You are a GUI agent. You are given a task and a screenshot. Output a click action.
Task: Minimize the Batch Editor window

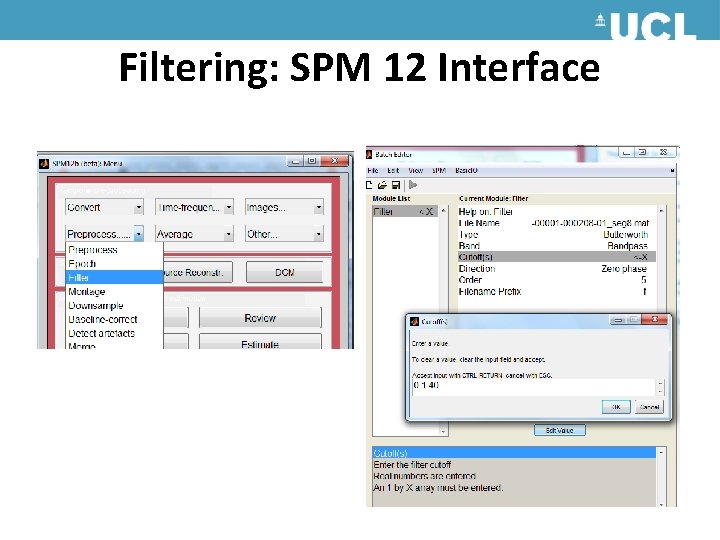point(626,152)
